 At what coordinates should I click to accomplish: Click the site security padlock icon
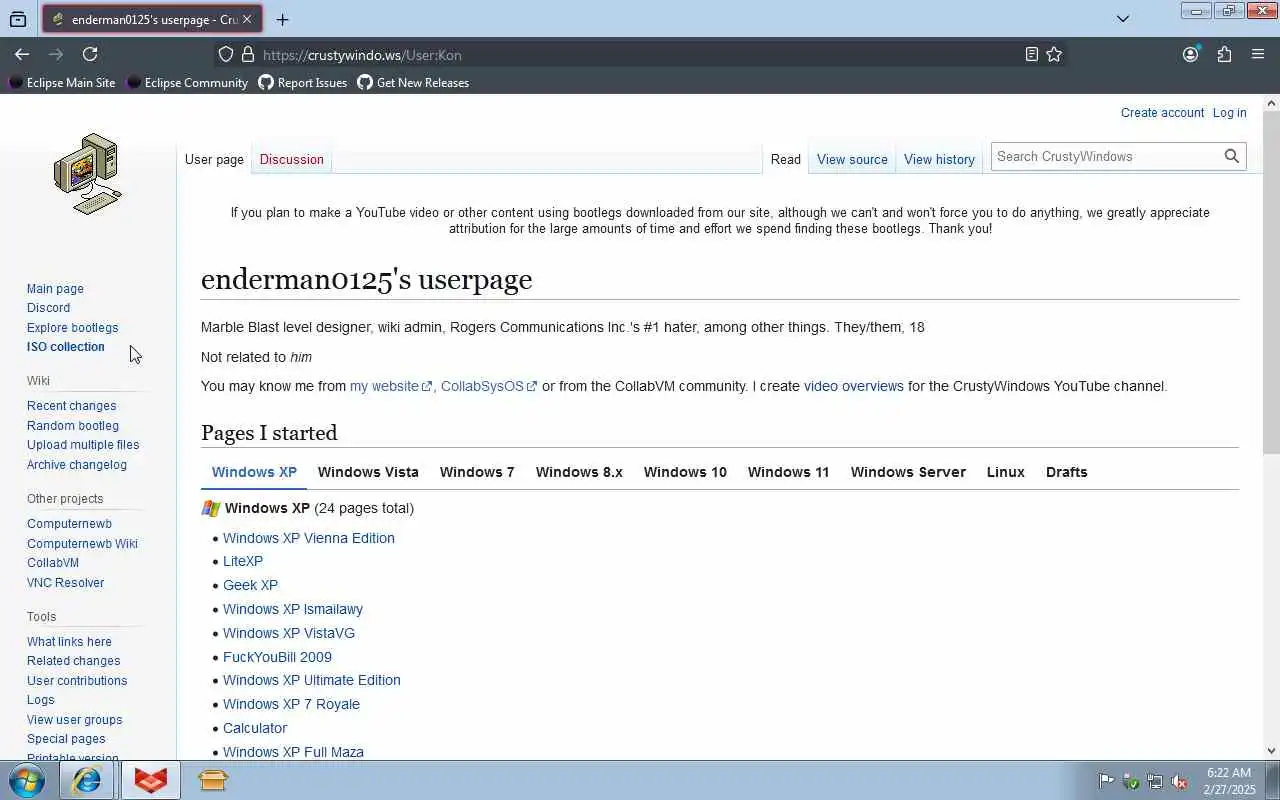pyautogui.click(x=248, y=54)
